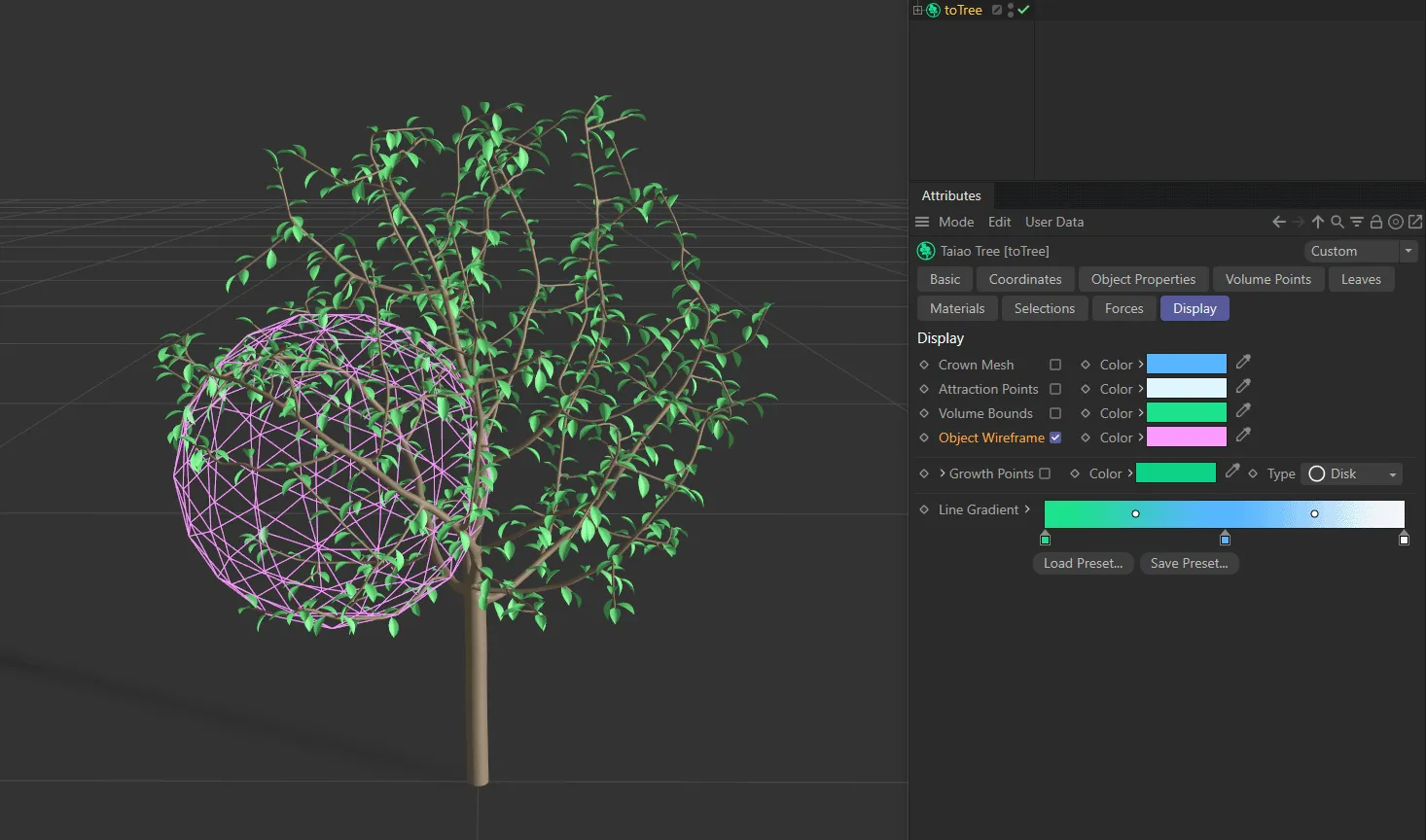Click the Load Preset button
The image size is (1426, 840).
pos(1082,563)
